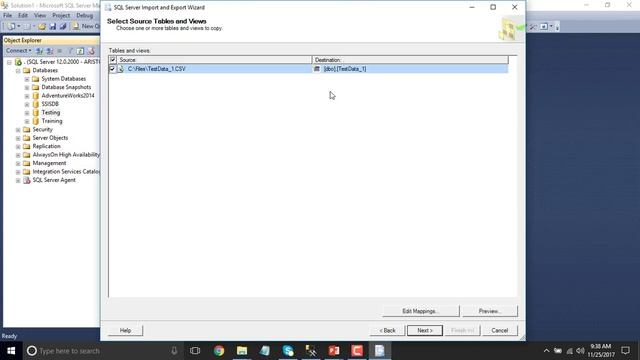The image size is (640, 360).
Task: Select Server Objects in Object Explorer
Action: (50, 138)
